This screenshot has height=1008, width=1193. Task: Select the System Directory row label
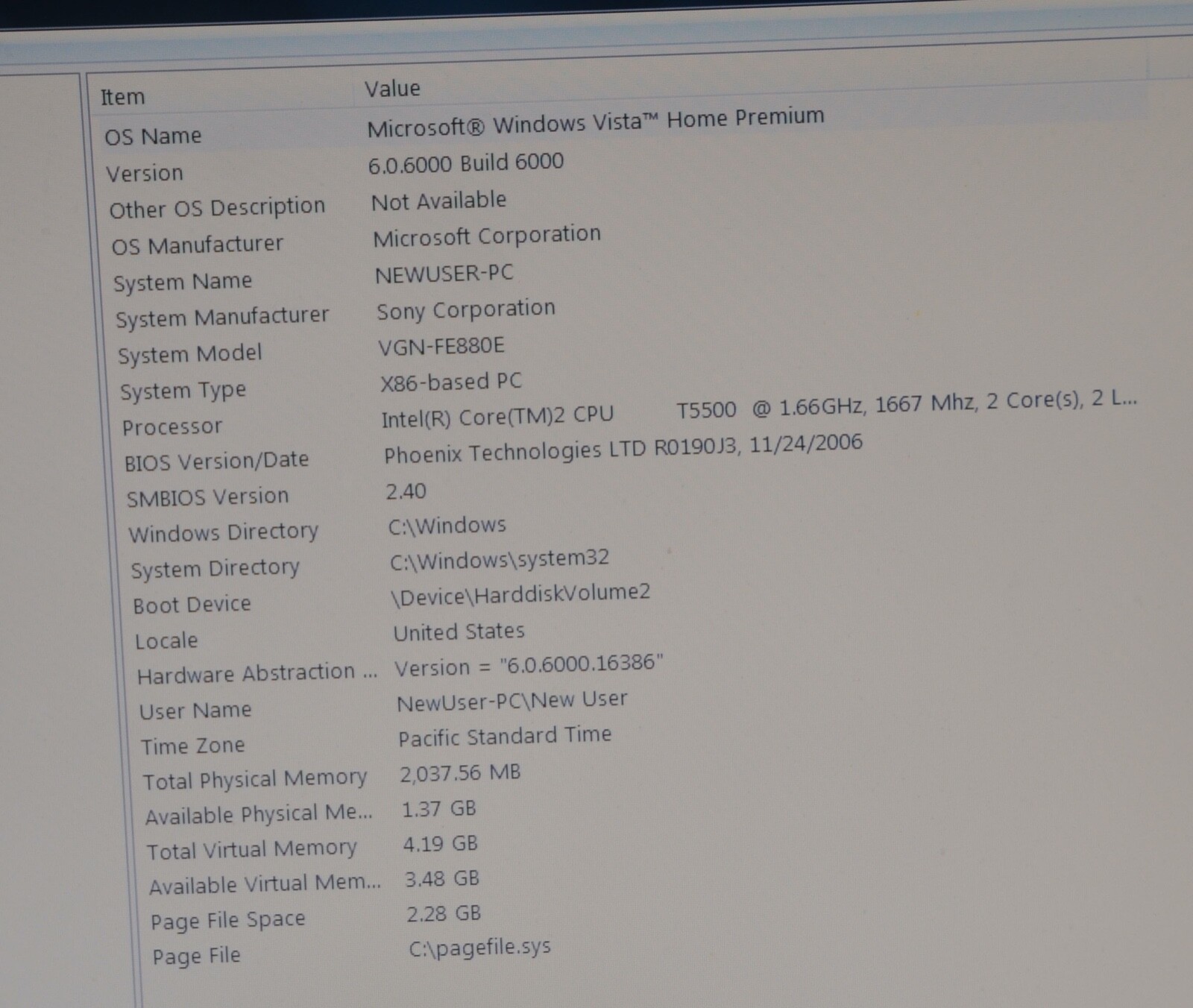click(x=215, y=569)
